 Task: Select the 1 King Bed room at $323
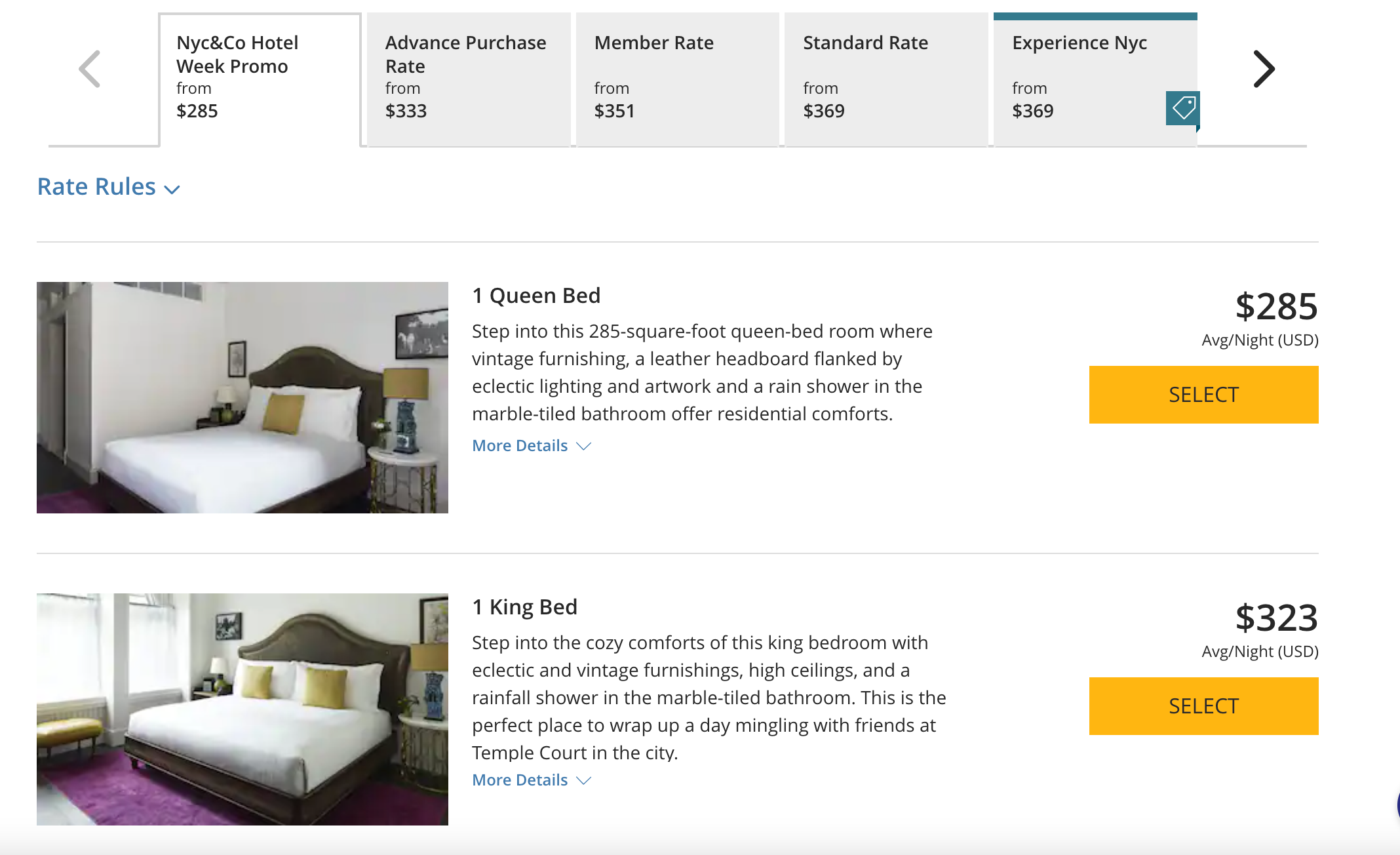(1203, 706)
